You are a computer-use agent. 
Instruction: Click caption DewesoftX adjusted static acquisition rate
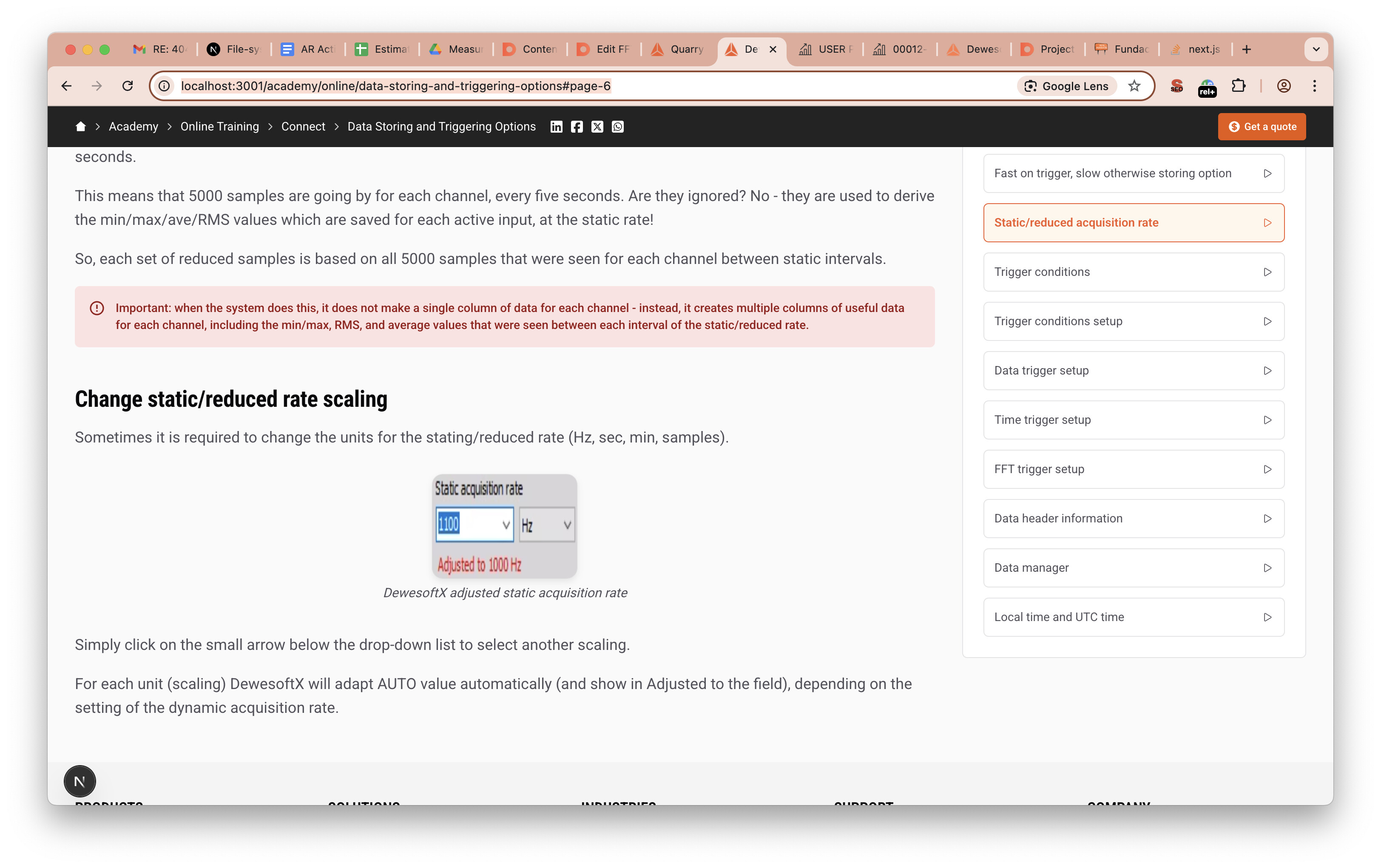pos(505,593)
